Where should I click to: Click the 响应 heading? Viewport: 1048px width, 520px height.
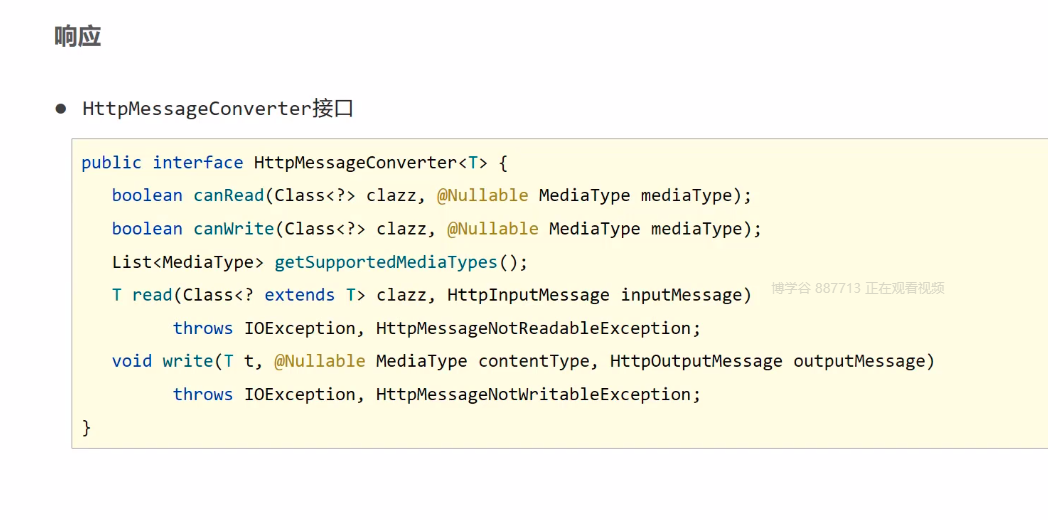[77, 37]
